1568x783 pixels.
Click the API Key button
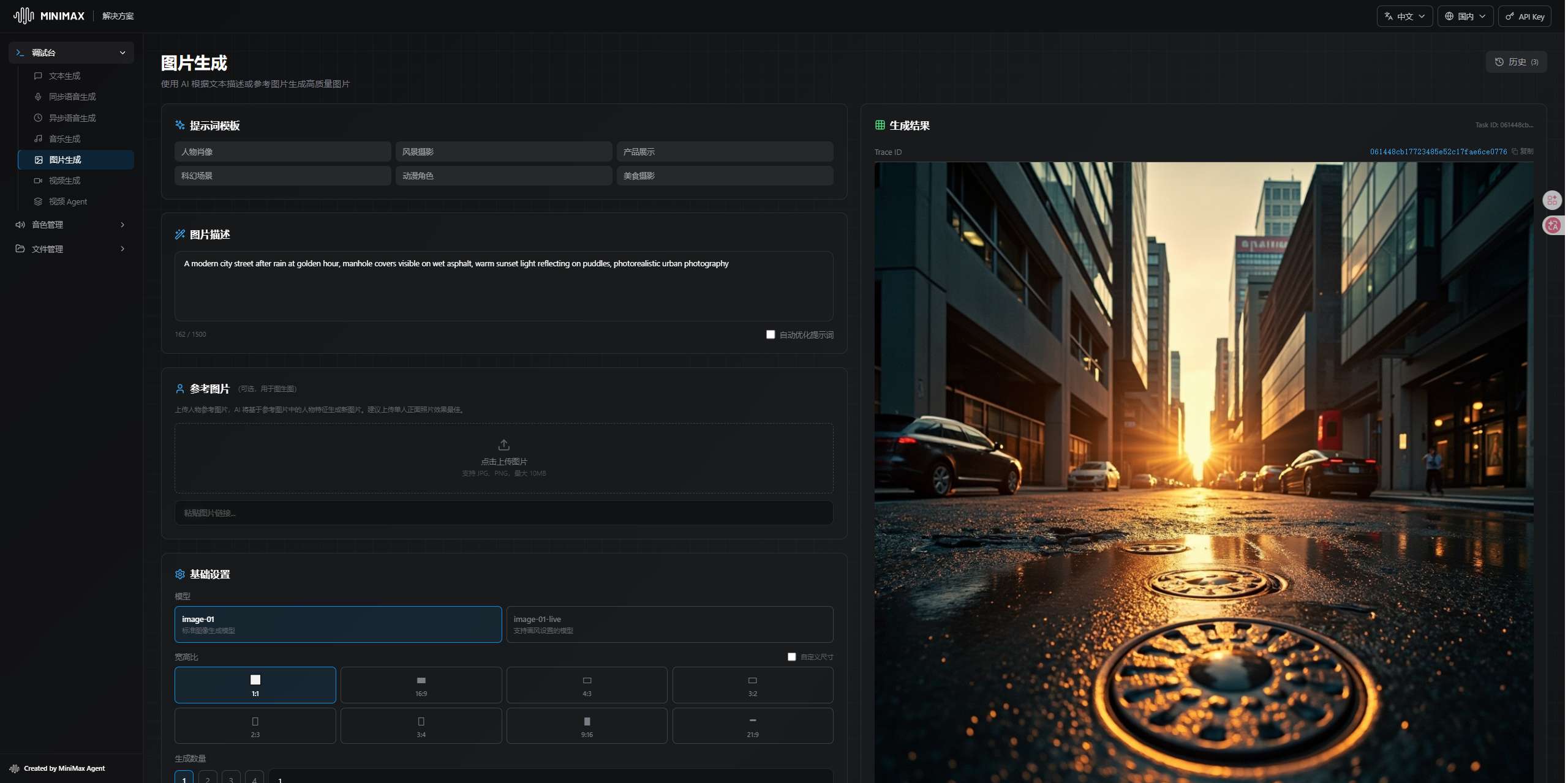point(1525,17)
